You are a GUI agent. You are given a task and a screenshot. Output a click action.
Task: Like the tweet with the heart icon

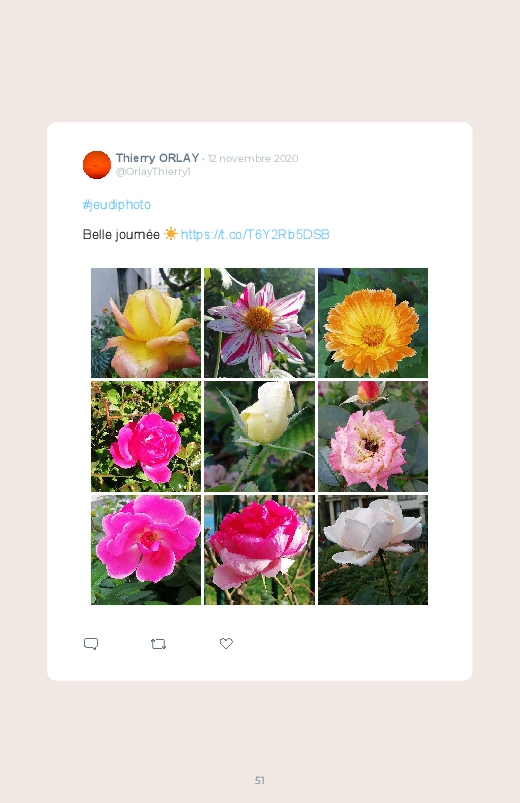click(x=226, y=643)
